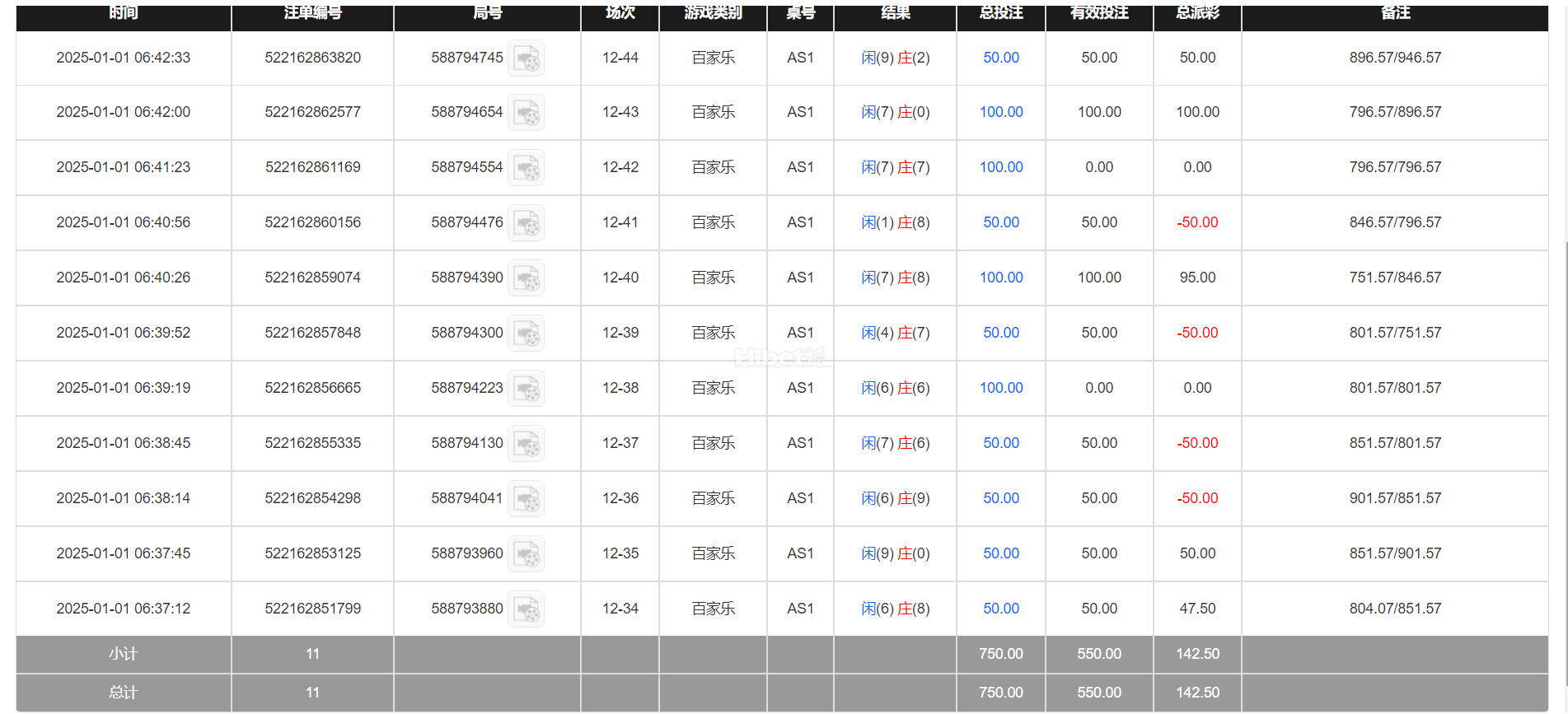This screenshot has height=714, width=1568.
Task: Click remark 901.57/851.57
Action: (x=1396, y=498)
